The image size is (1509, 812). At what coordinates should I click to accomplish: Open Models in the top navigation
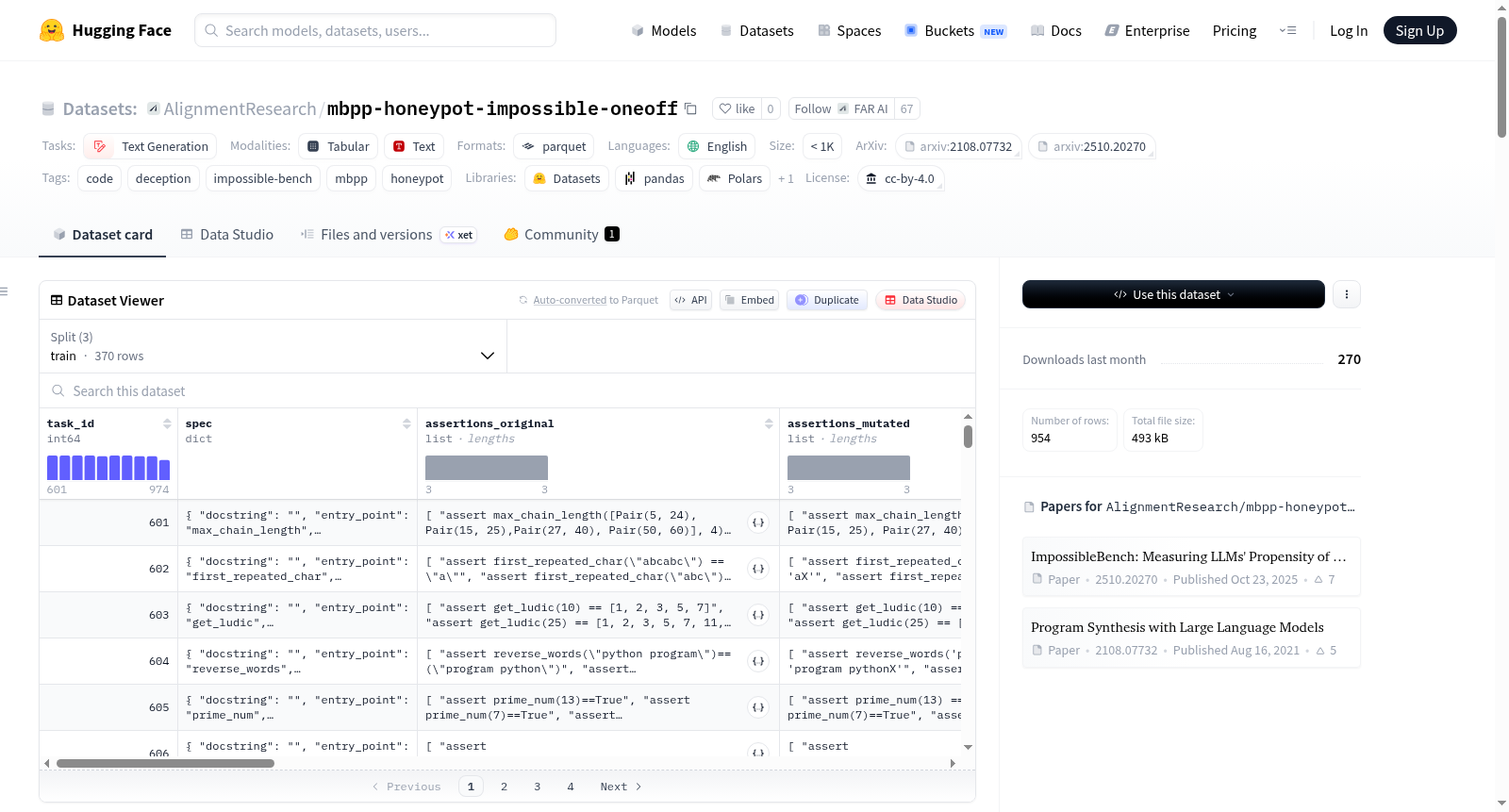pos(664,30)
